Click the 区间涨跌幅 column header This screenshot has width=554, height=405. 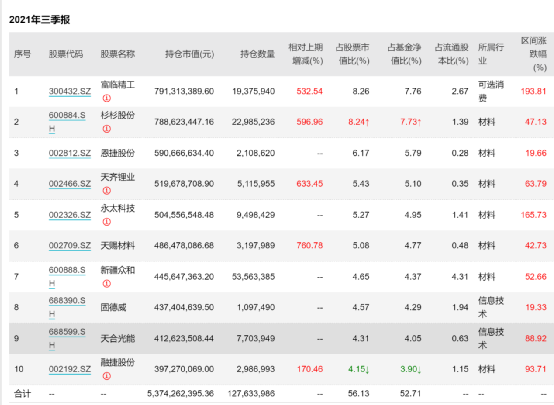(x=534, y=54)
